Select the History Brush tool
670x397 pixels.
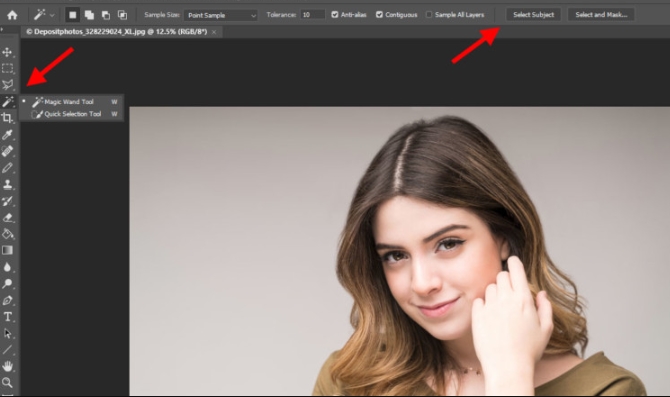tap(7, 201)
